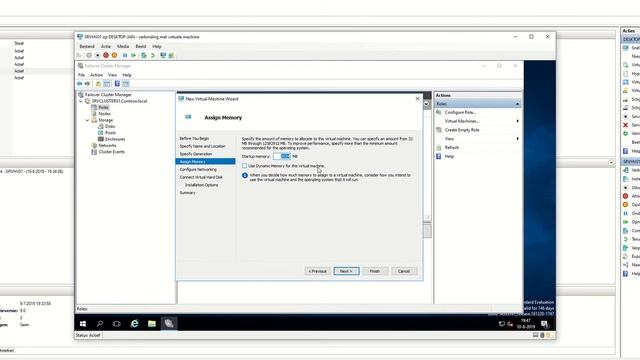This screenshot has width=640, height=360.
Task: Save VM state with orange toolbar icon
Action: click(114, 55)
